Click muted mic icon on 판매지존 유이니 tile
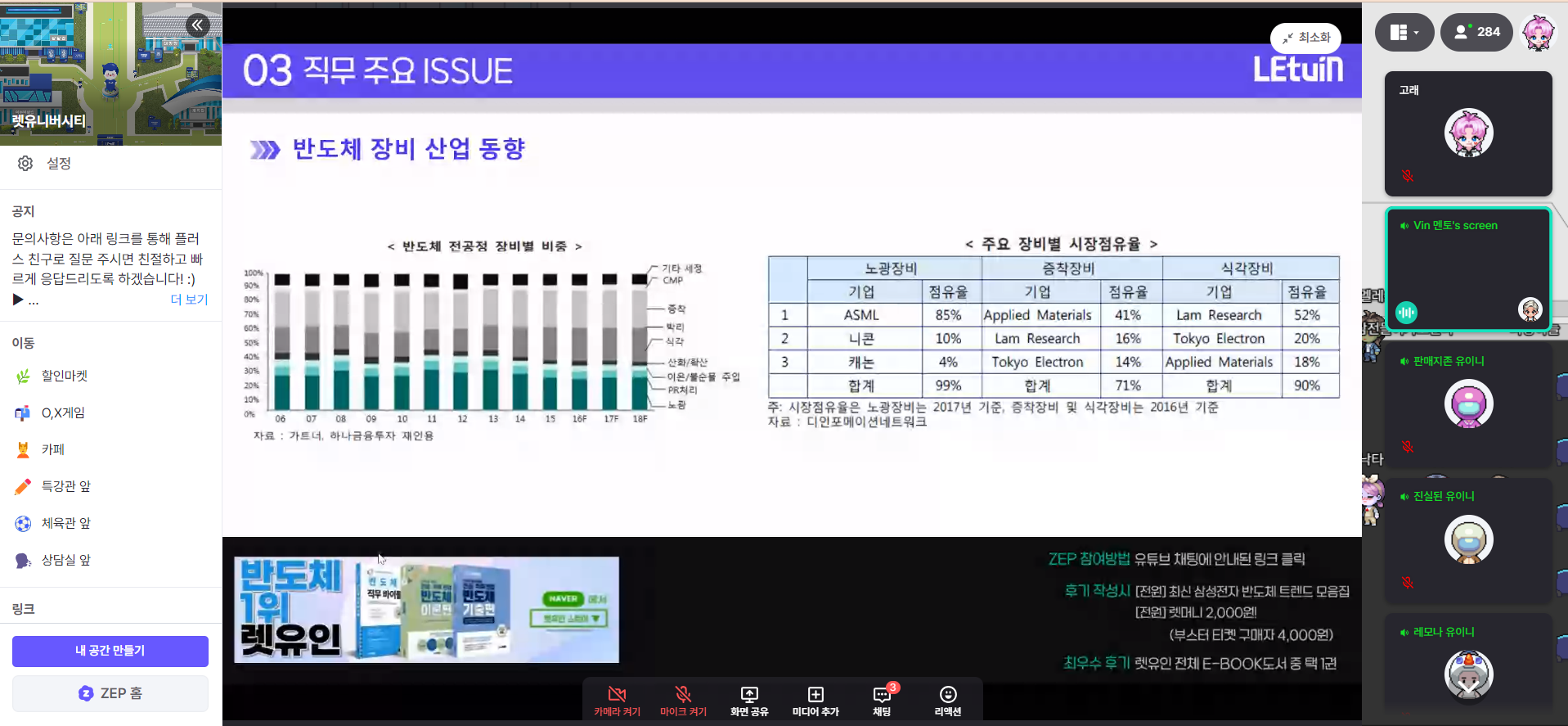 click(1408, 447)
